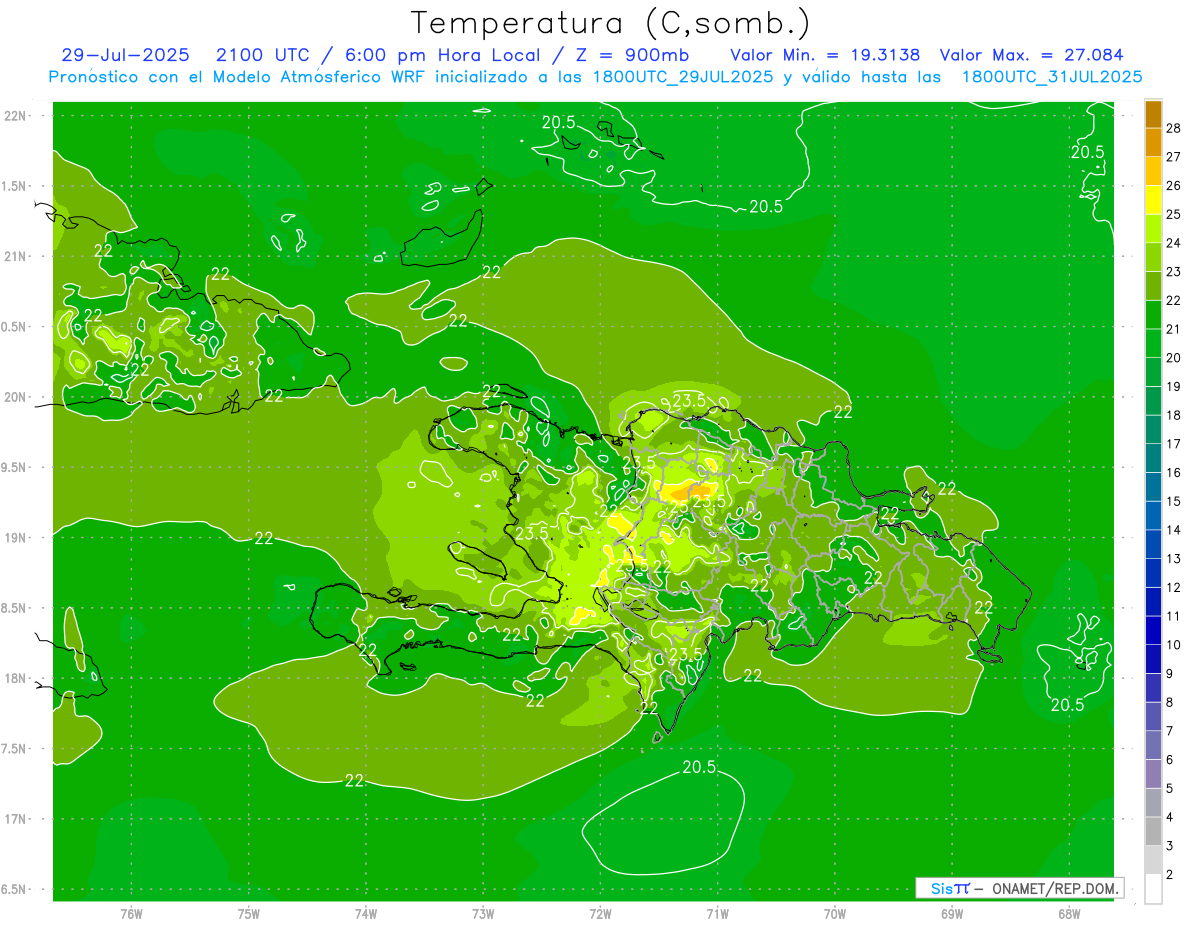
Task: Pick the dark blue swatch between 10 and 11
Action: pyautogui.click(x=1153, y=631)
